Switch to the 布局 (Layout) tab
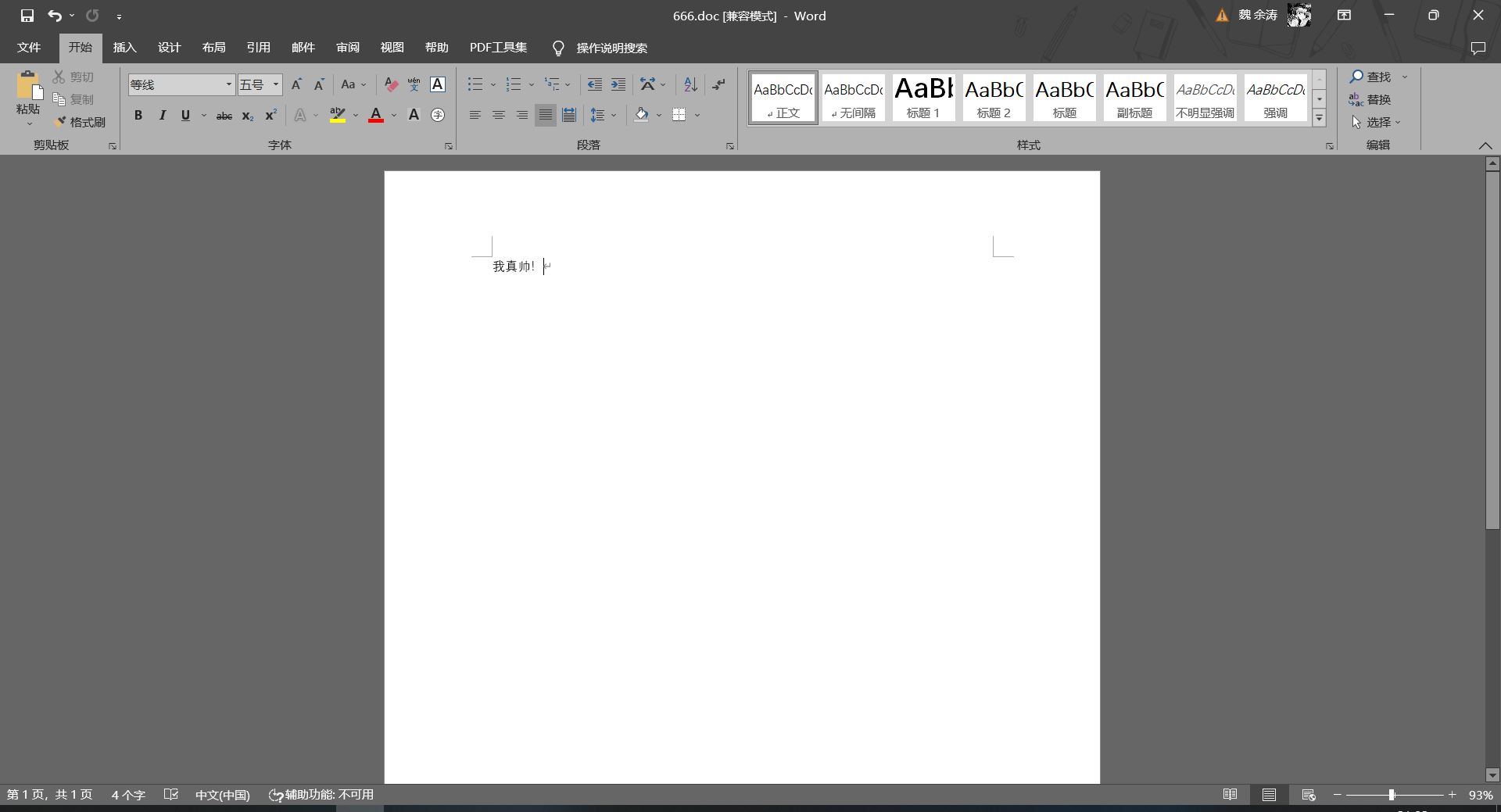This screenshot has width=1501, height=812. click(x=213, y=48)
